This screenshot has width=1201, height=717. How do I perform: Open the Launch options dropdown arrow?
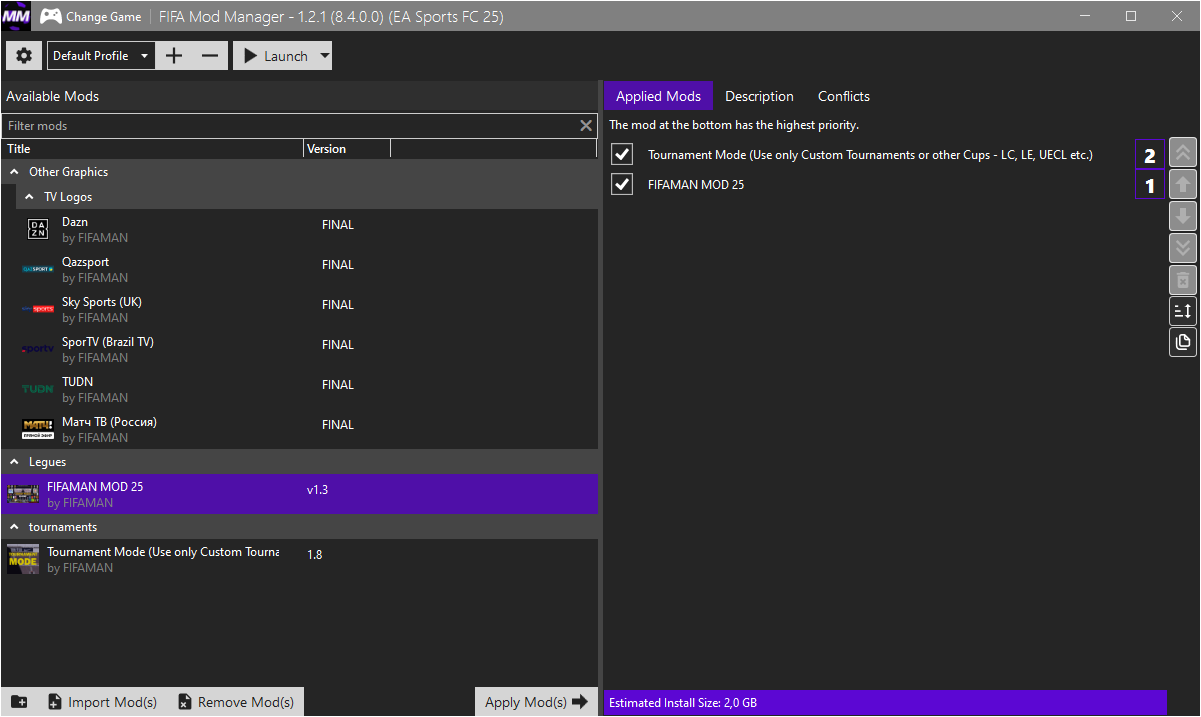coord(324,57)
